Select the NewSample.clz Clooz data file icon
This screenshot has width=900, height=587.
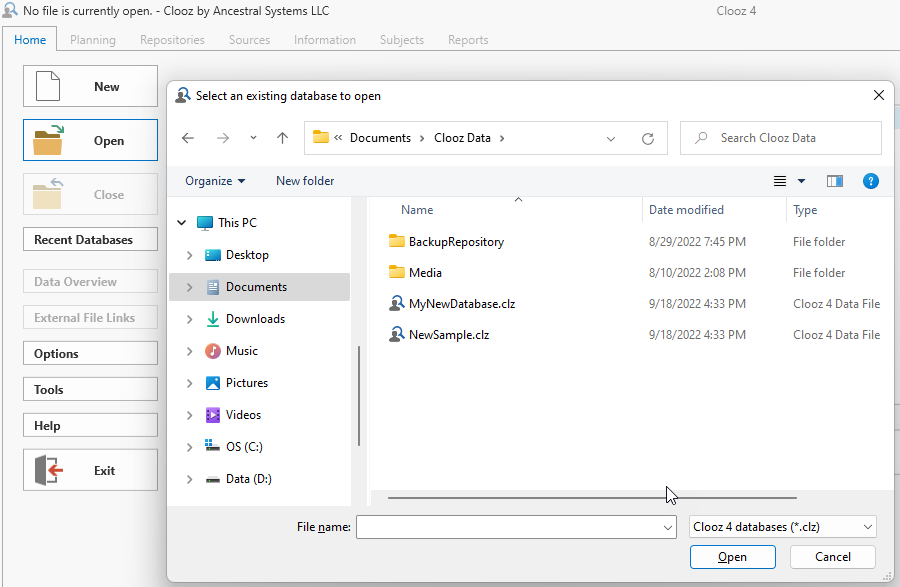pos(397,334)
